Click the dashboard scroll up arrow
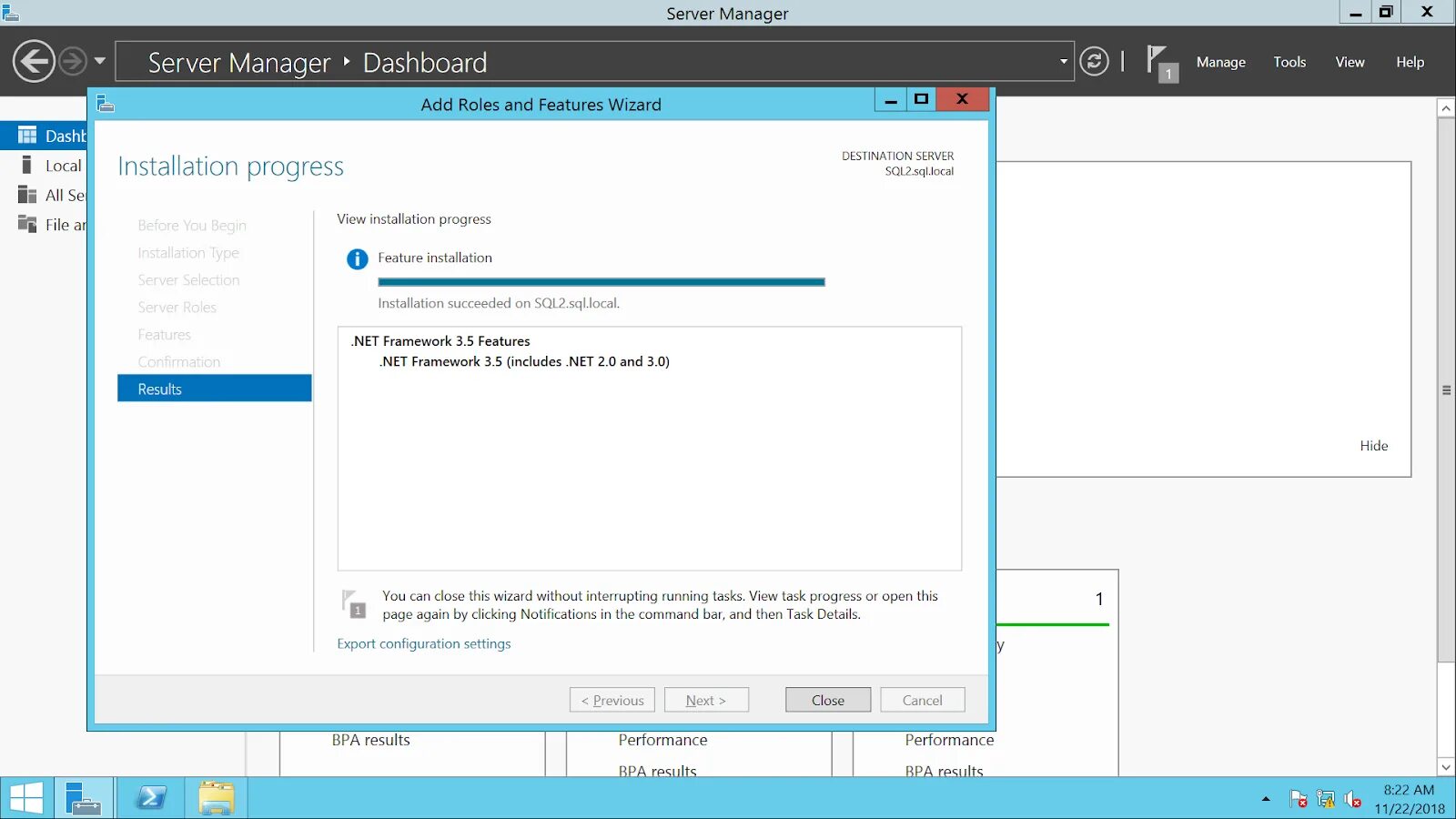 (1446, 108)
